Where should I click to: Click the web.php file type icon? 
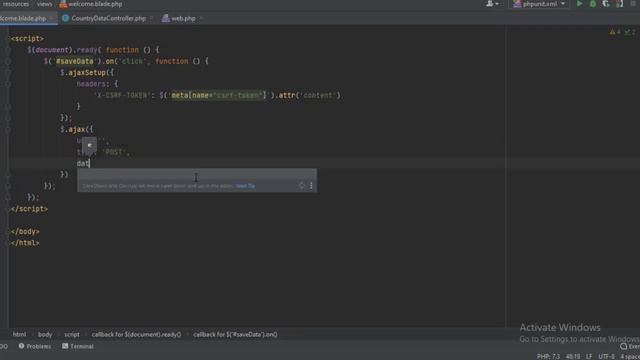tap(165, 18)
